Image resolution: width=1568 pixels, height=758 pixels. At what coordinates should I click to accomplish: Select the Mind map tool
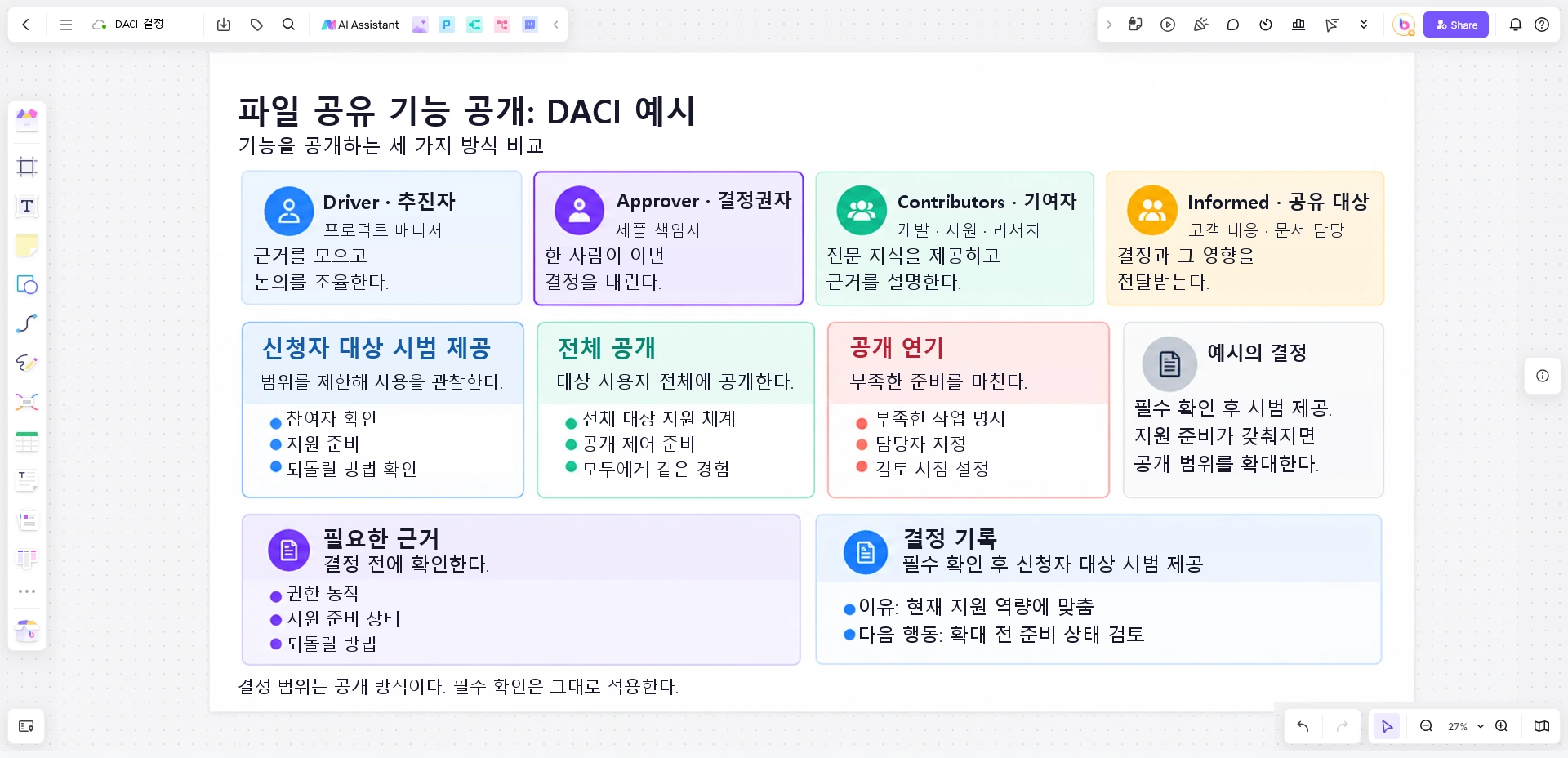click(27, 402)
